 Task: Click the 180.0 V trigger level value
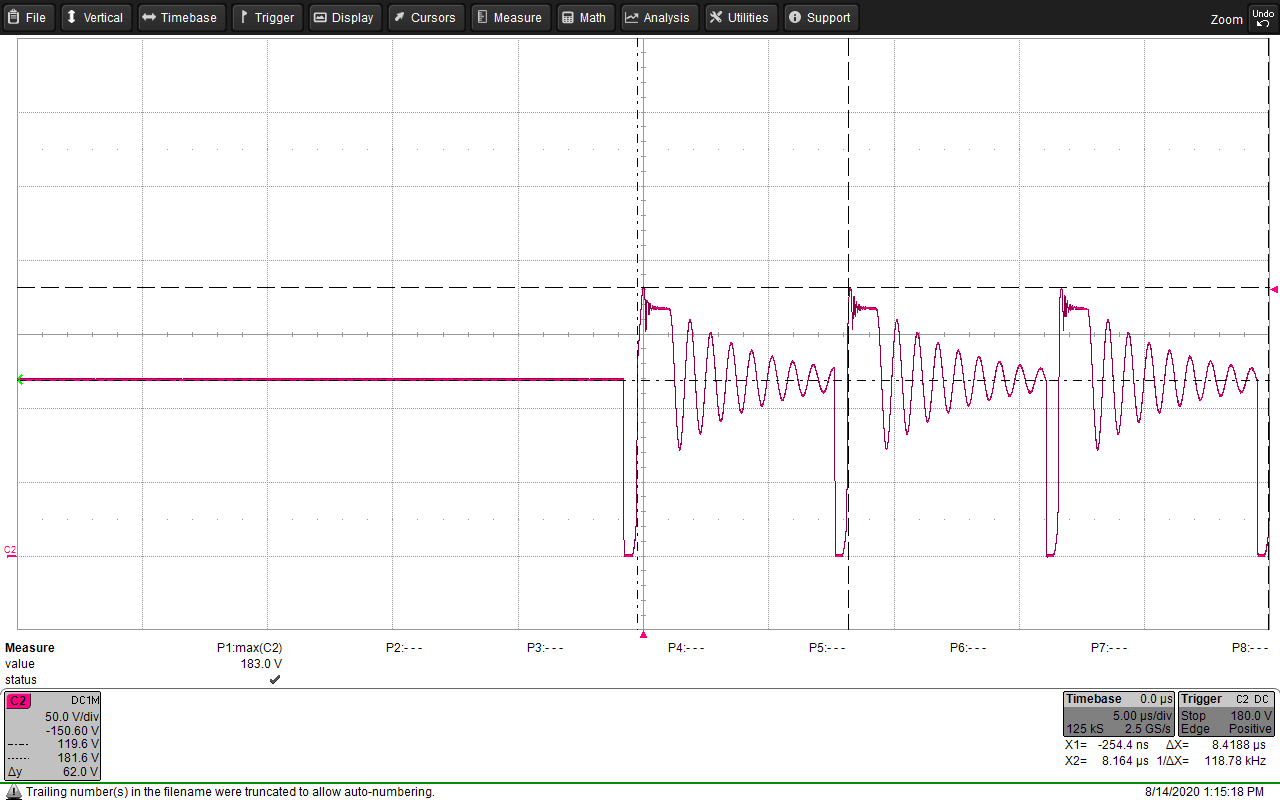tap(1250, 716)
